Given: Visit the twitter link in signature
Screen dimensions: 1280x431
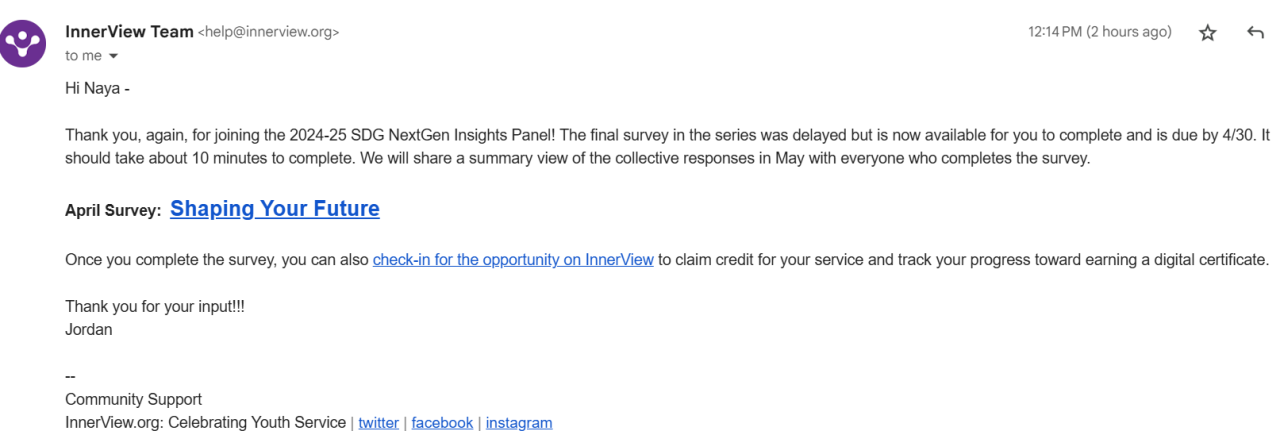Looking at the screenshot, I should [378, 422].
